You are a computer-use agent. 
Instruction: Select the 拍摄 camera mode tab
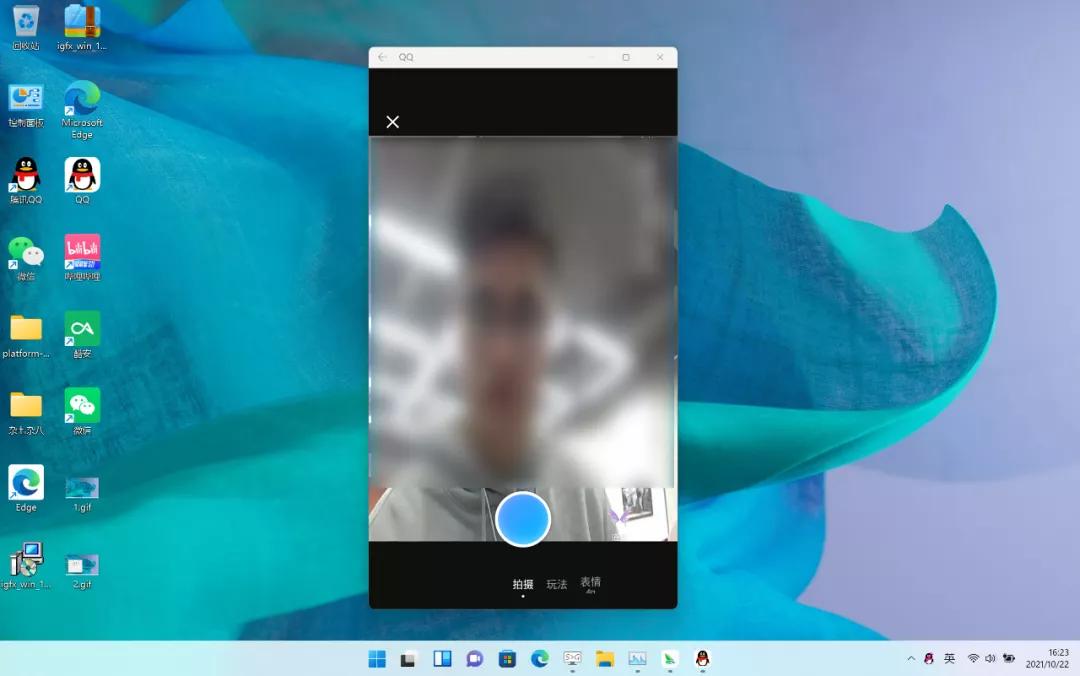[523, 584]
